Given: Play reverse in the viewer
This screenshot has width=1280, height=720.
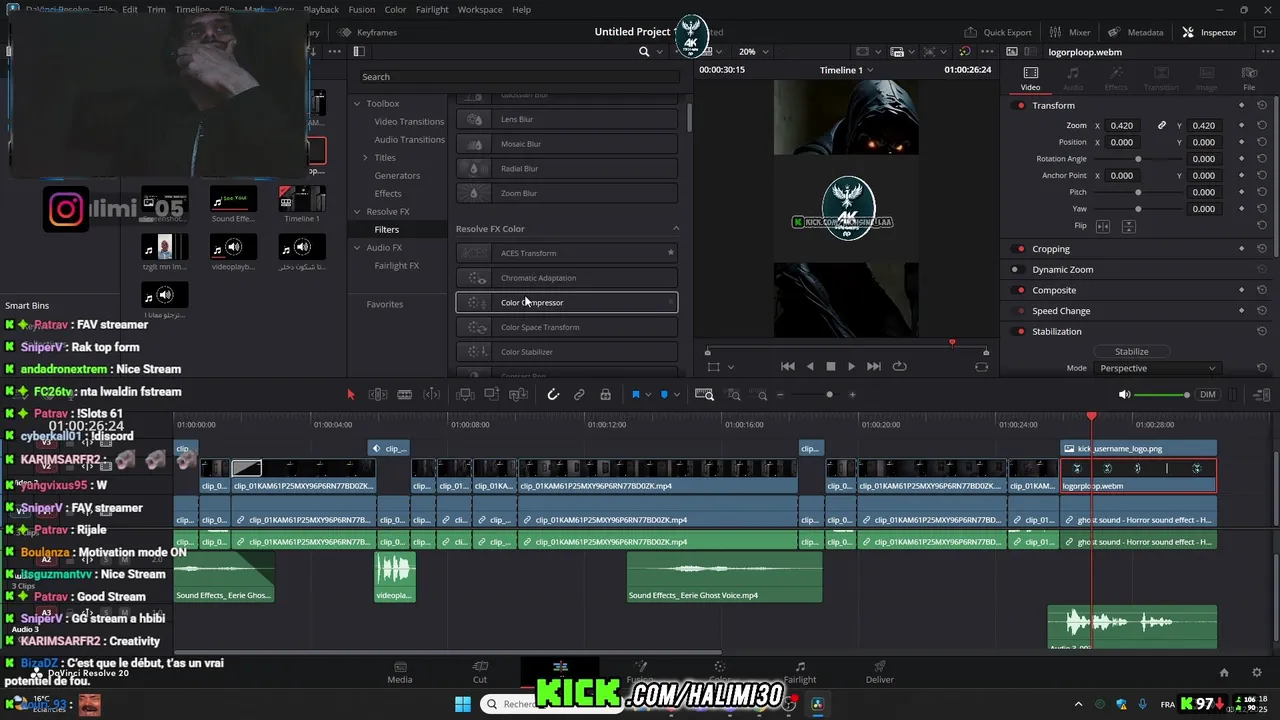Looking at the screenshot, I should tap(810, 367).
